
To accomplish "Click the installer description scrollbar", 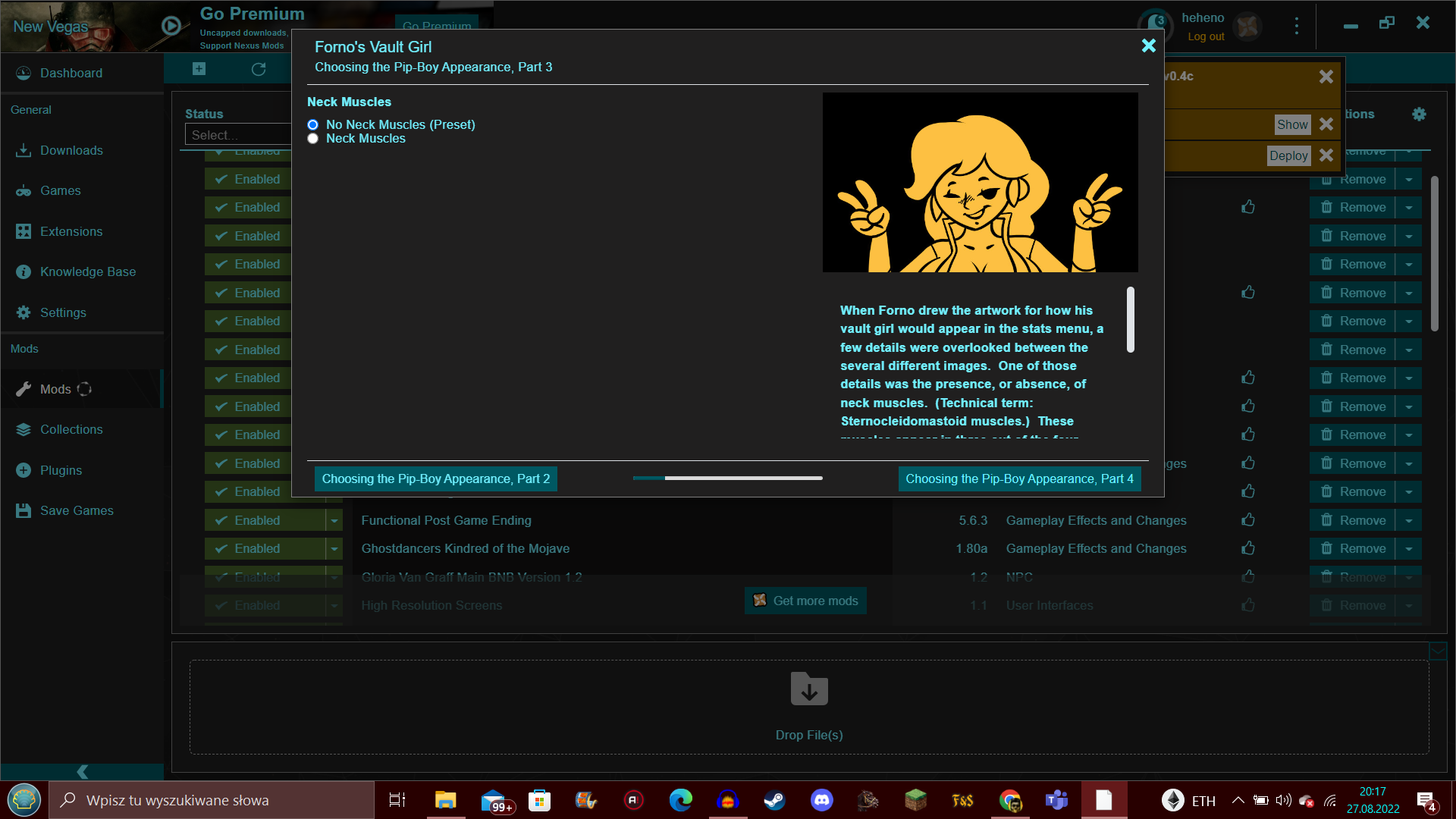I will tap(1131, 319).
